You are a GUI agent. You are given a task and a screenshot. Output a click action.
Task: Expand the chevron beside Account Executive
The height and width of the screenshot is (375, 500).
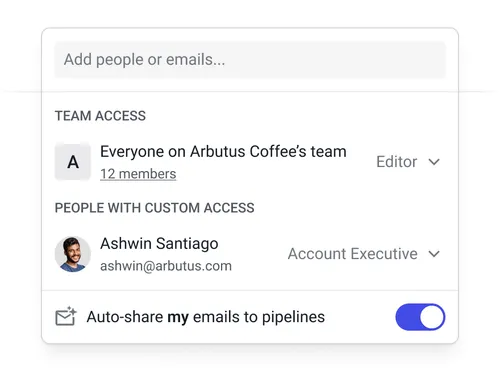point(434,254)
